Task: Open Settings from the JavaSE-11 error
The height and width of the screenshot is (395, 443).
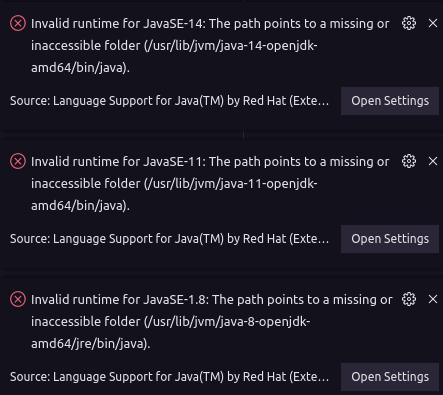Action: [390, 239]
